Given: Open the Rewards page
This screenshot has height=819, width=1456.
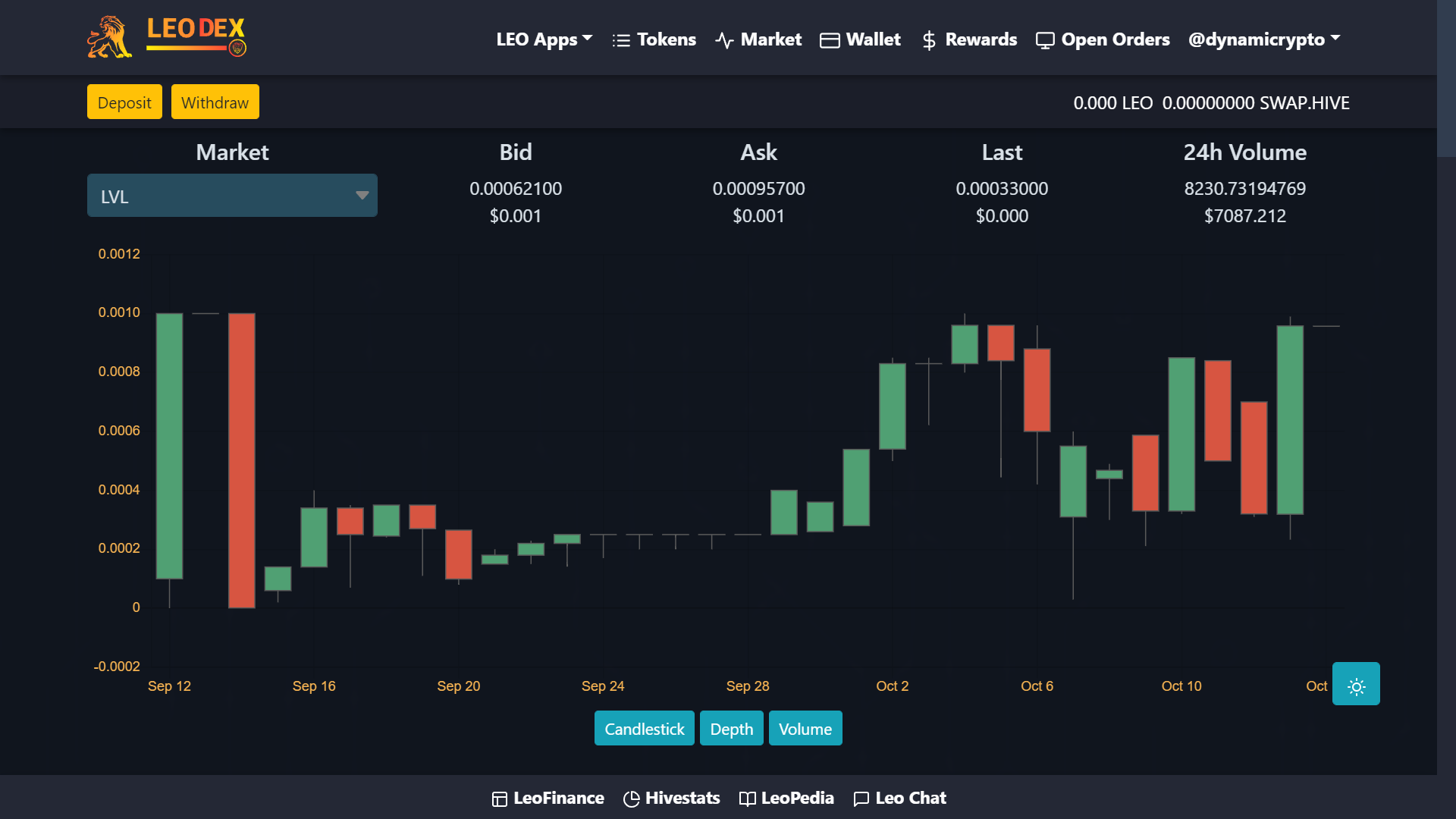Looking at the screenshot, I should click(981, 39).
